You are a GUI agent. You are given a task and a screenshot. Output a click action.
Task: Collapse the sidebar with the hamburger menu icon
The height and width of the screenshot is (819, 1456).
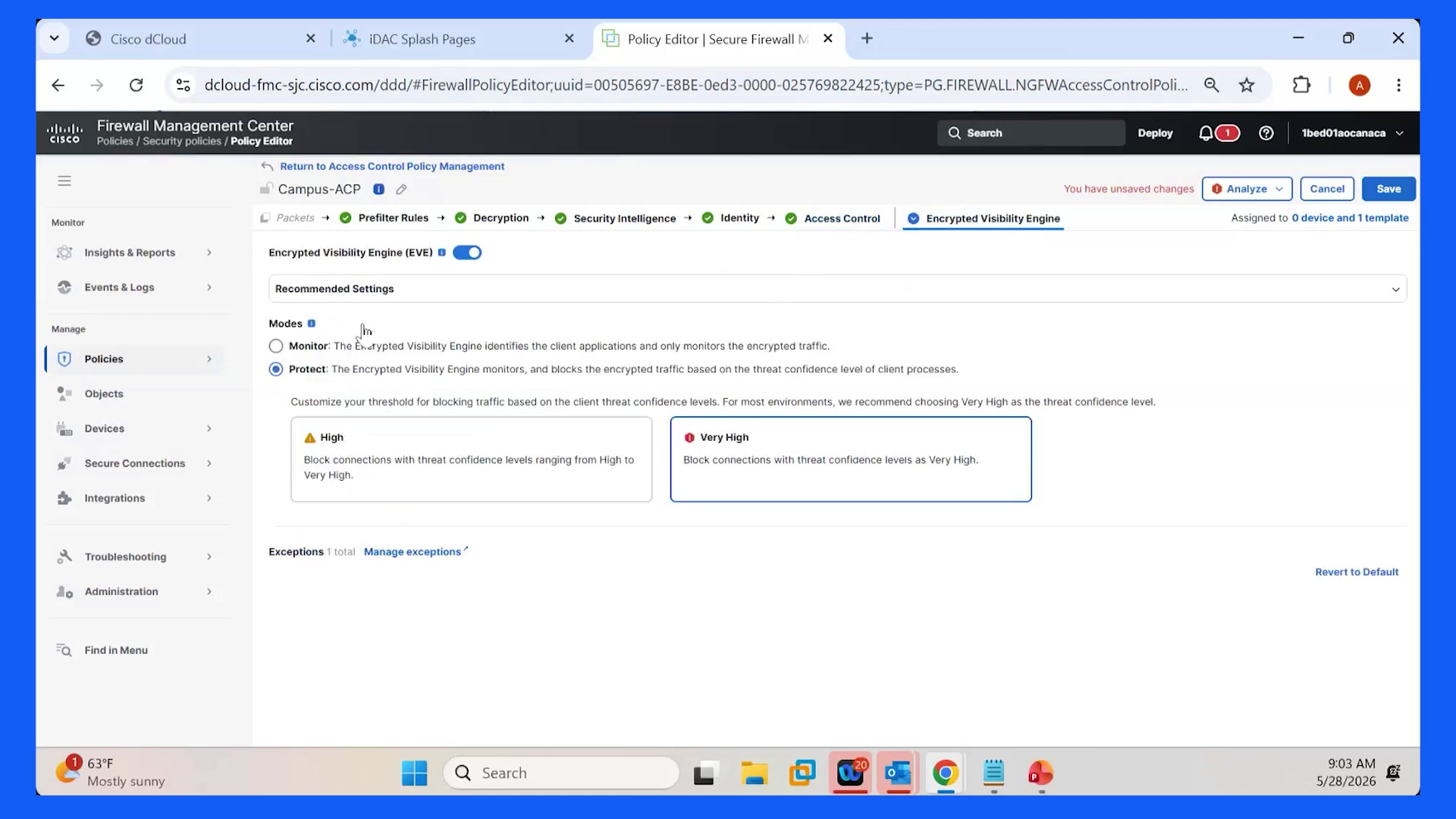pos(64,180)
